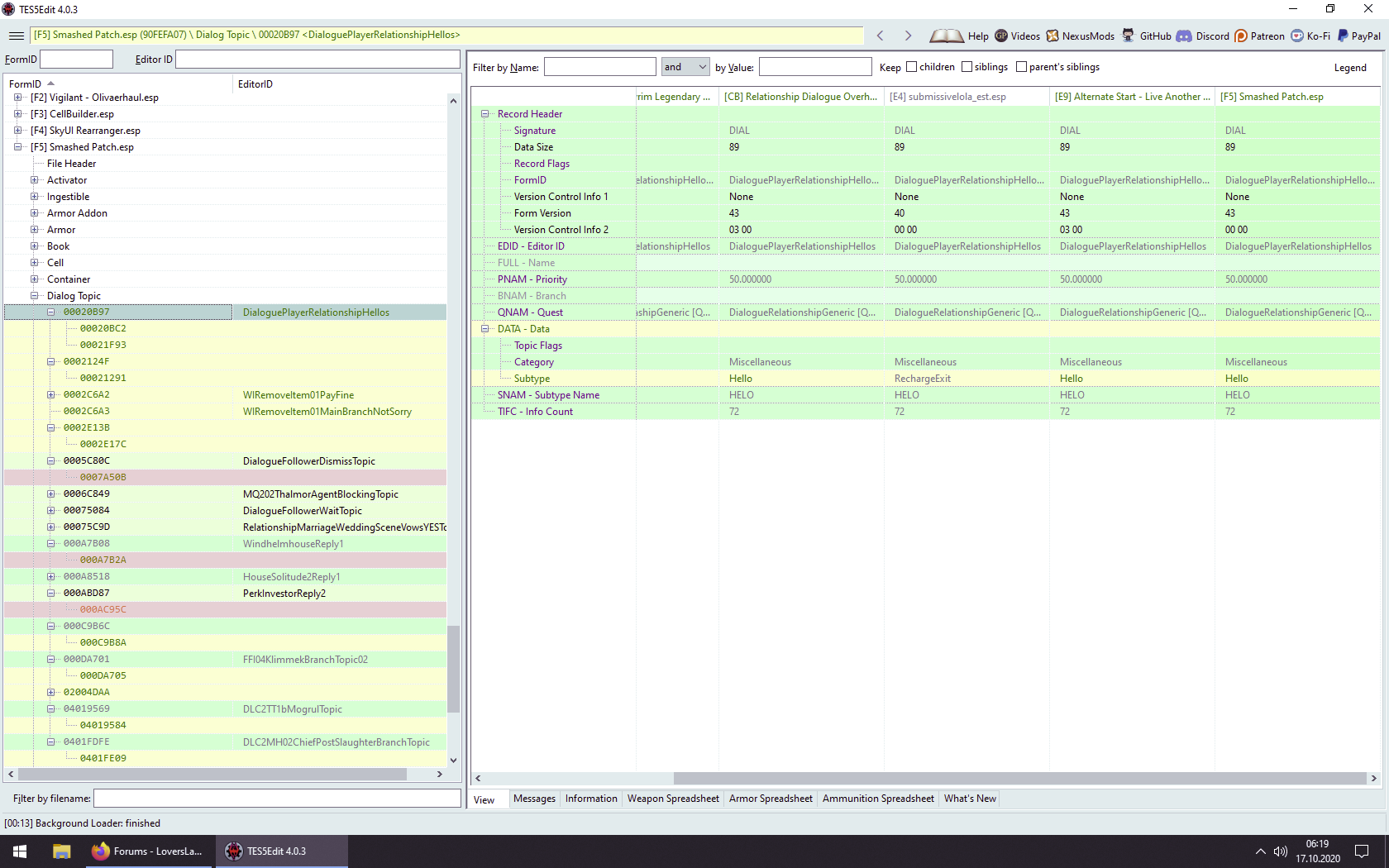Expand the 0002C6A2 WIRemoveItem01PayFine topic

point(50,395)
